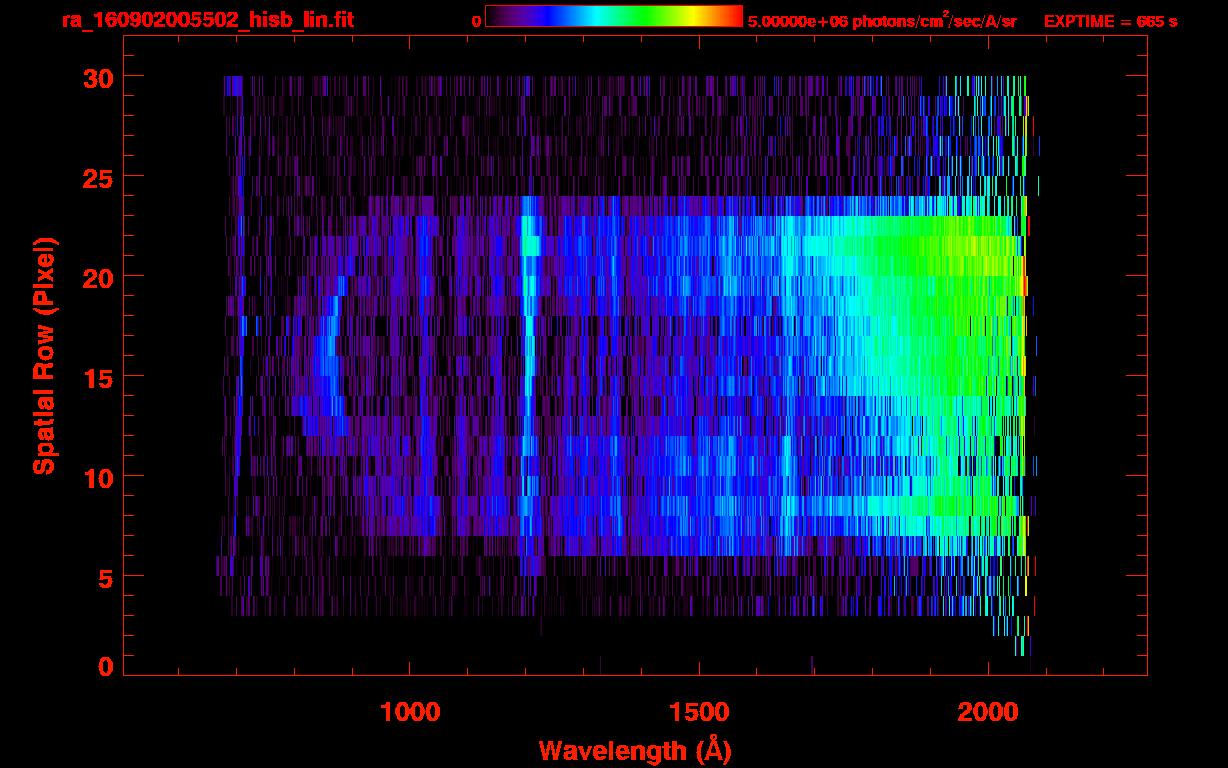Click the rainbow color scale bar
This screenshot has width=1228, height=768.
click(x=614, y=16)
